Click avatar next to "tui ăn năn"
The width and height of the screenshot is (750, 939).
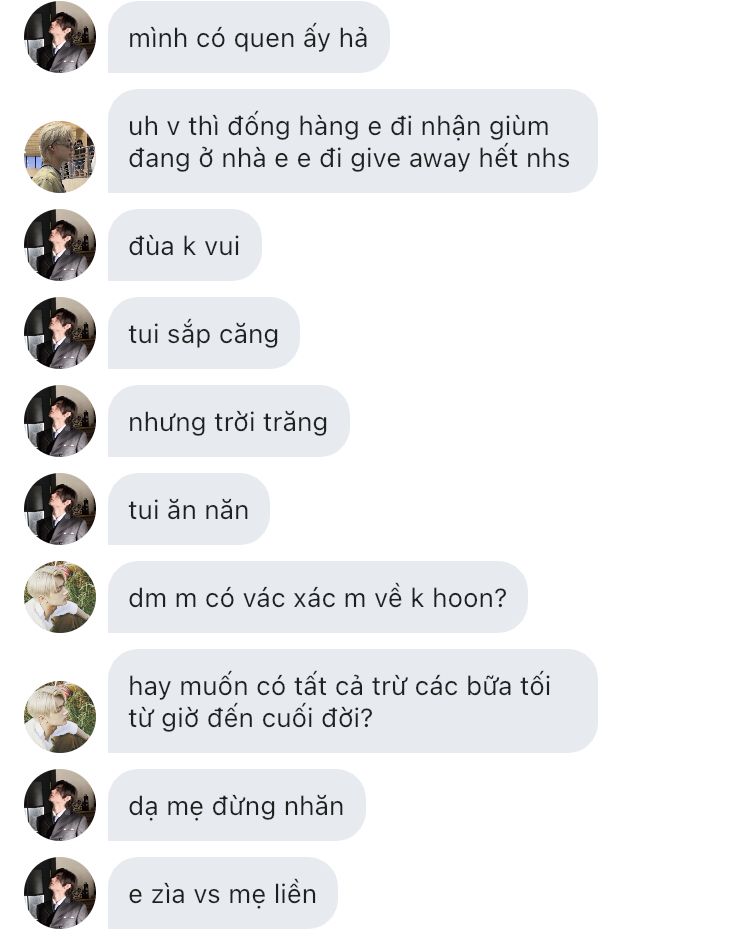coord(60,509)
